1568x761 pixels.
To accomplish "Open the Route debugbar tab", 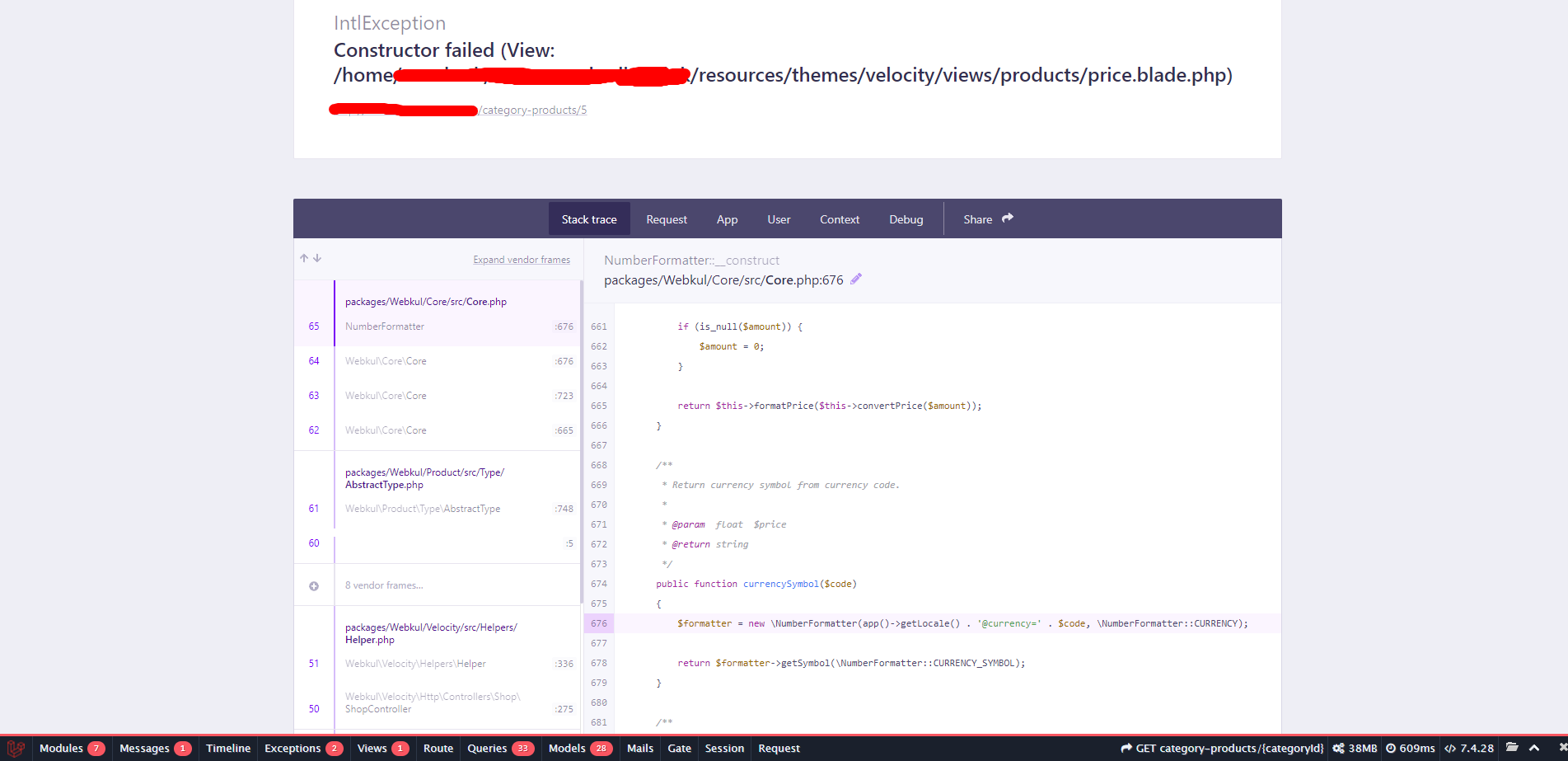I will (x=438, y=748).
